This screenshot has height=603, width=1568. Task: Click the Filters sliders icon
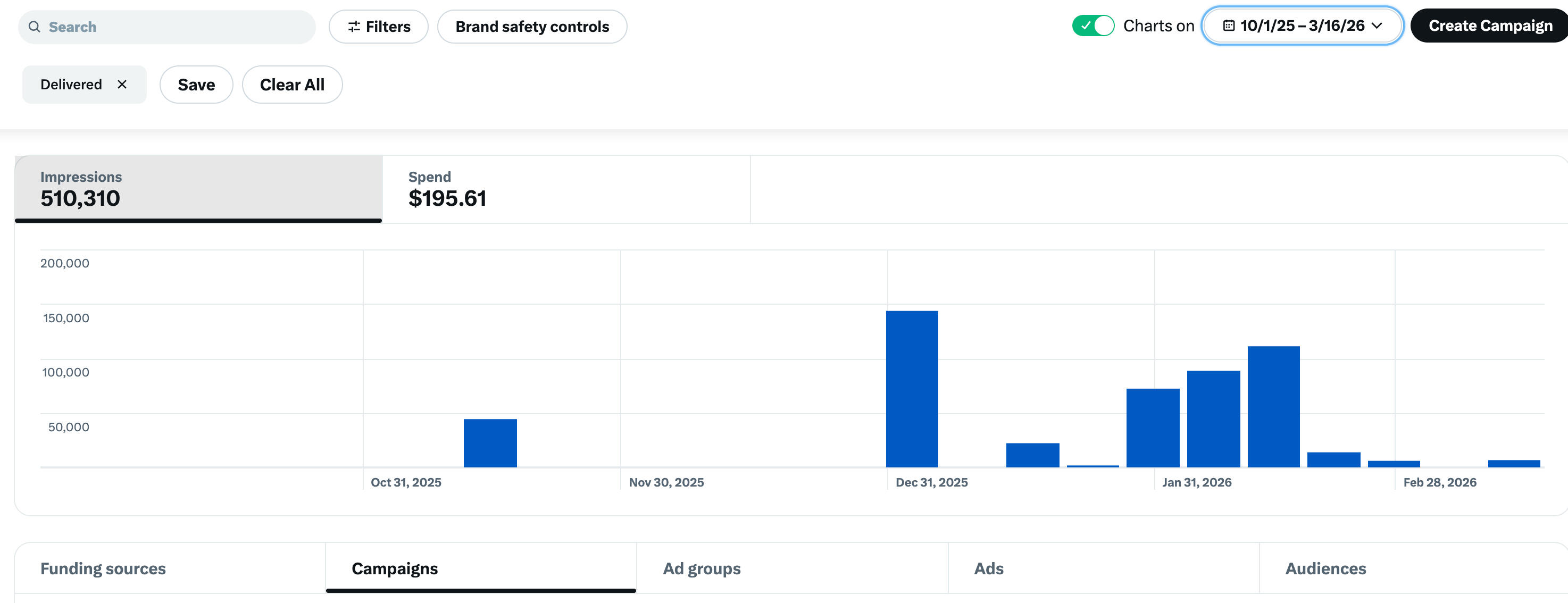[x=354, y=27]
